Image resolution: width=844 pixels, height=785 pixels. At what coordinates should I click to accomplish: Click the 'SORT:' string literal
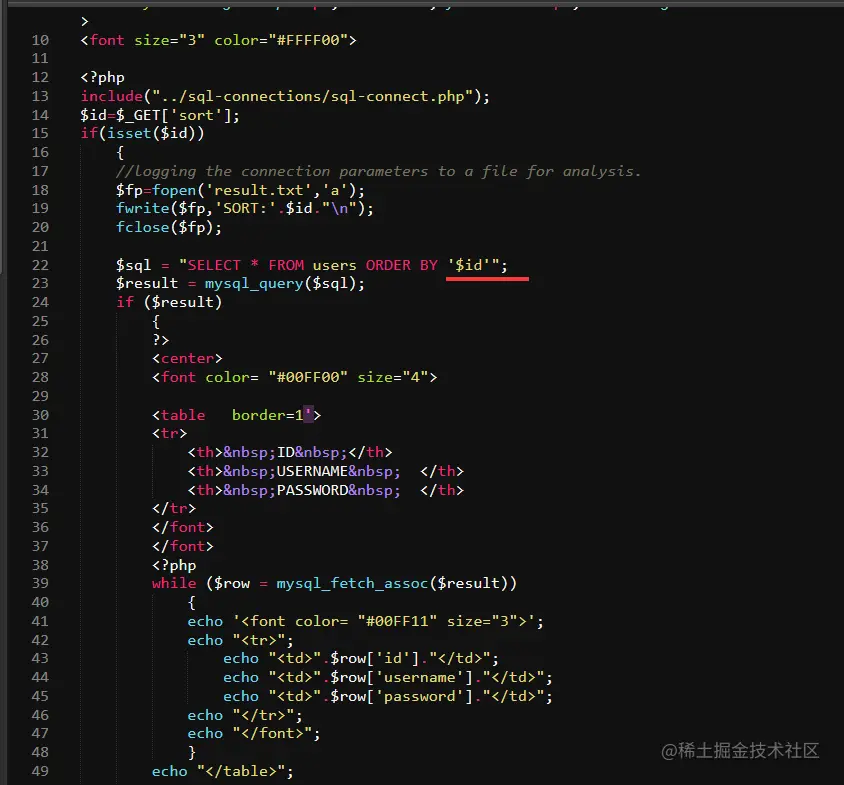(x=245, y=209)
